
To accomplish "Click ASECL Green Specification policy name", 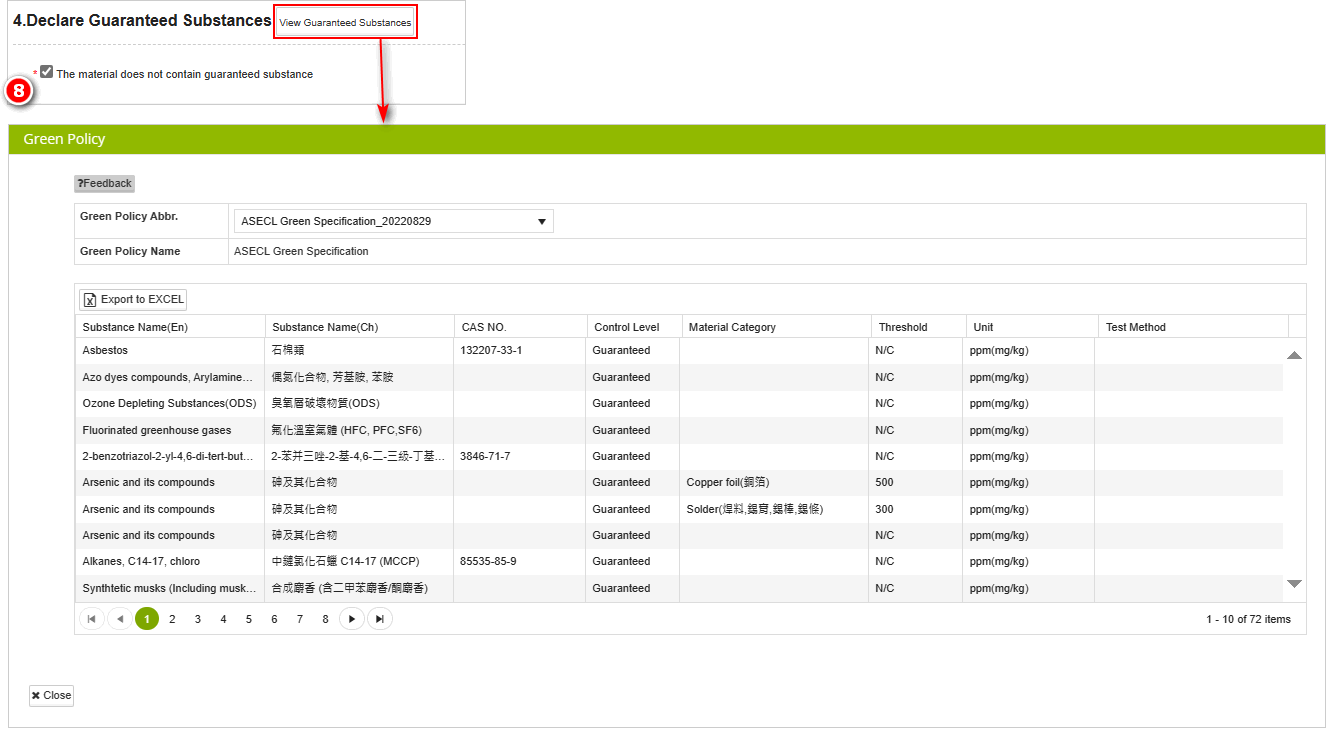I will (301, 252).
